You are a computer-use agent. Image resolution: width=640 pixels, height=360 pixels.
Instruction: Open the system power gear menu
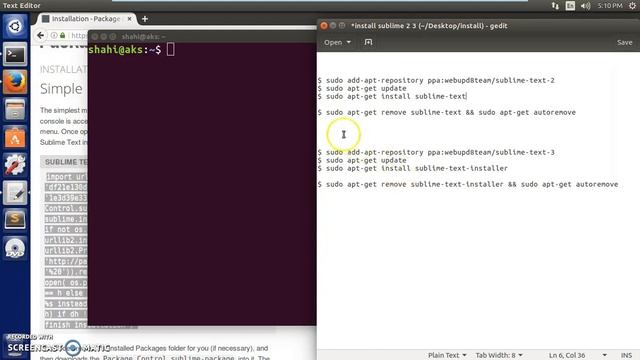[632, 6]
